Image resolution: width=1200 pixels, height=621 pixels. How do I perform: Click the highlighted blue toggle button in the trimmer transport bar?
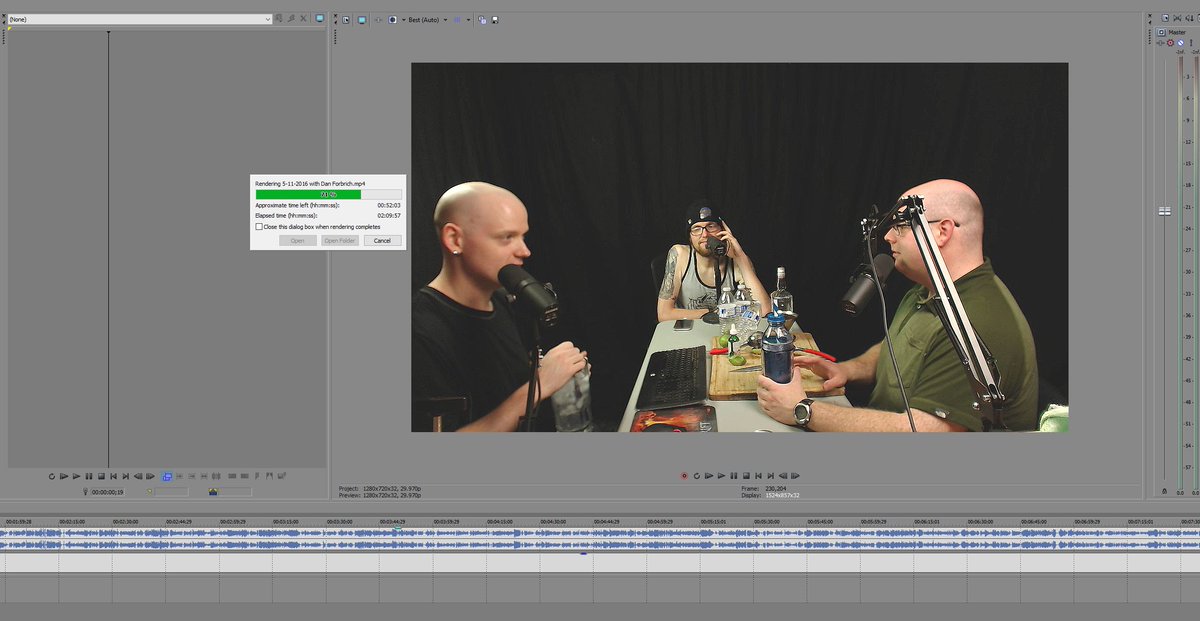click(x=167, y=476)
